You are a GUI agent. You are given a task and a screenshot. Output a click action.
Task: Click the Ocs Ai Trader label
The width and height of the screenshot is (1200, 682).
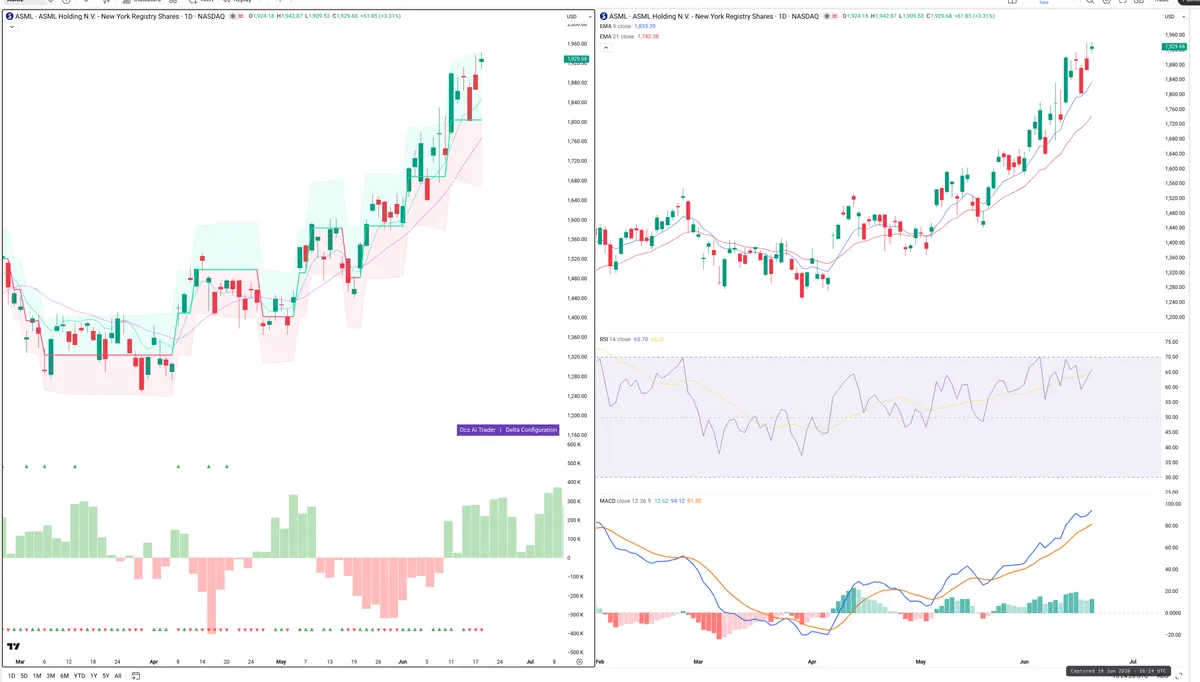click(478, 430)
